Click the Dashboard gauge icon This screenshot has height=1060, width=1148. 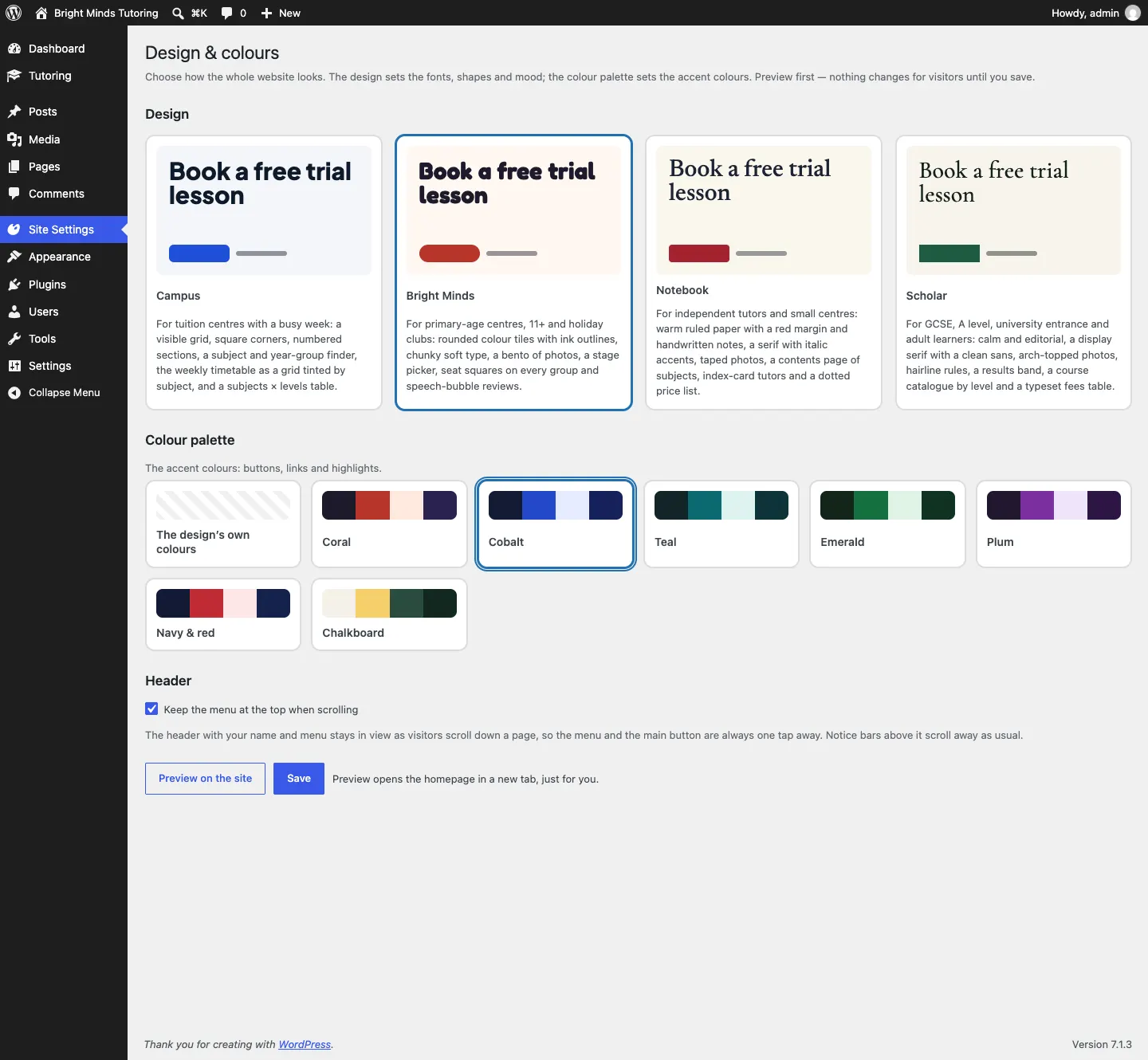pos(14,49)
